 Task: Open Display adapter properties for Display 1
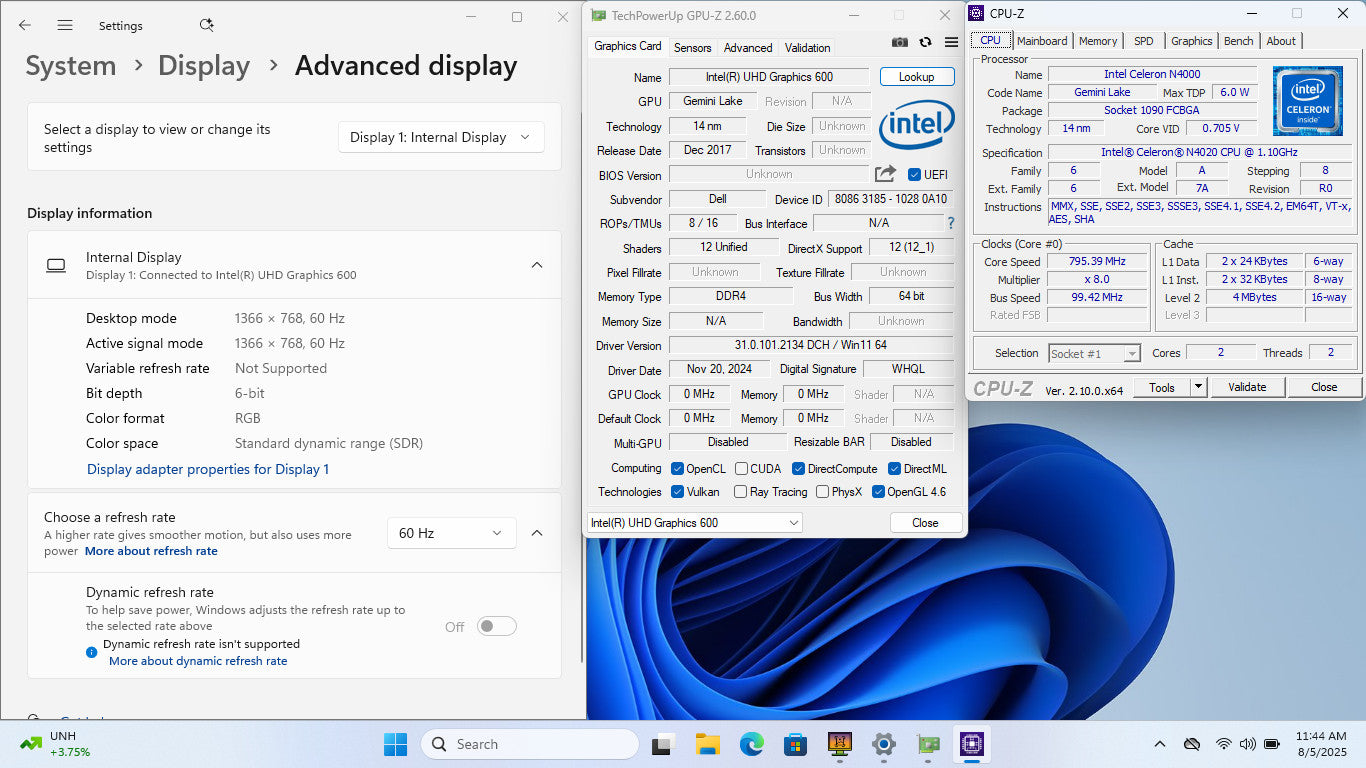(208, 469)
